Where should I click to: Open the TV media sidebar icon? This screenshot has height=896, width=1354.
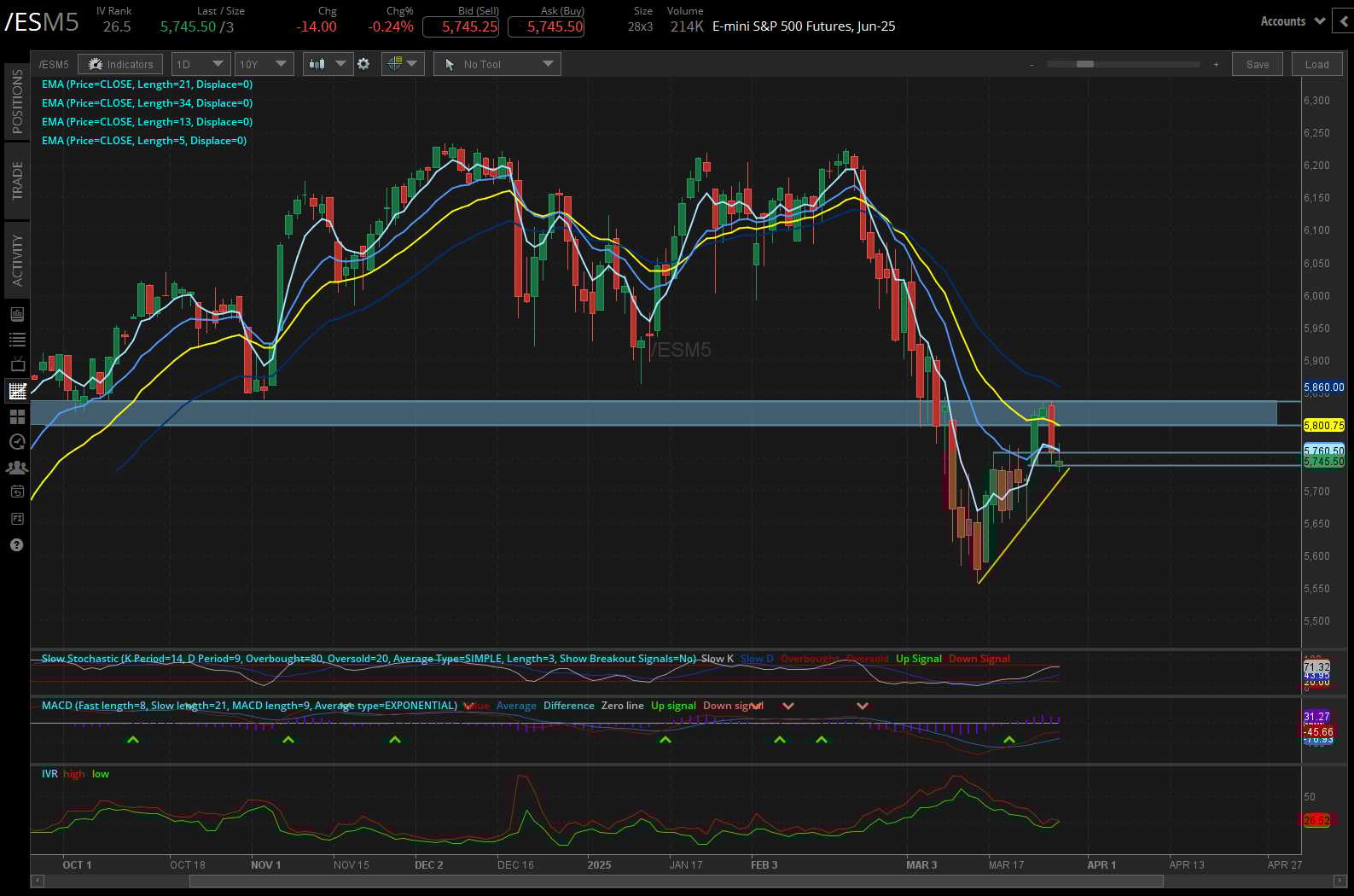(x=17, y=364)
